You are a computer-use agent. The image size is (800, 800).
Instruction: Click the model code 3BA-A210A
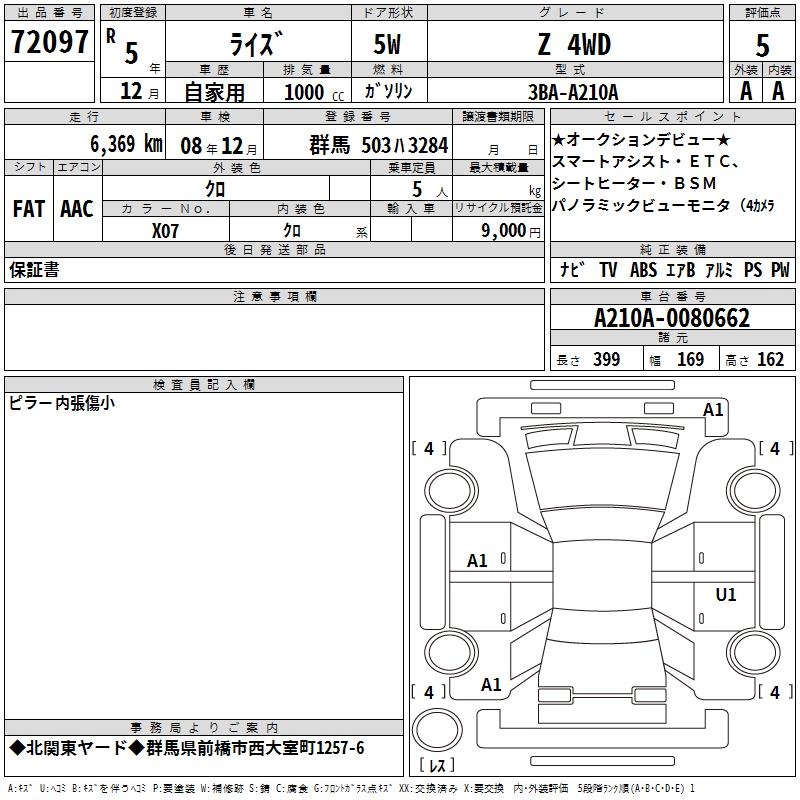[573, 92]
